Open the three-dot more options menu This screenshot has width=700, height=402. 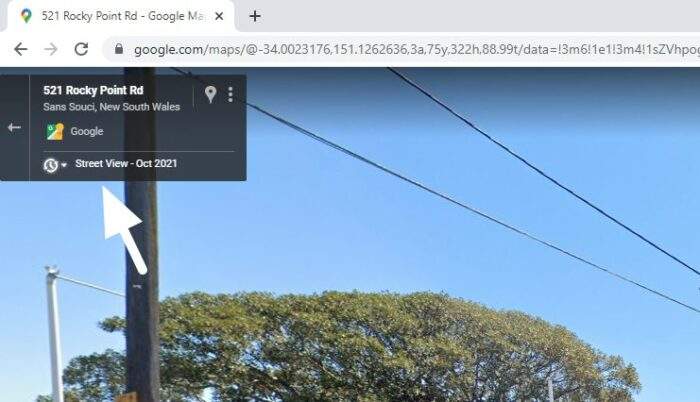tap(230, 94)
